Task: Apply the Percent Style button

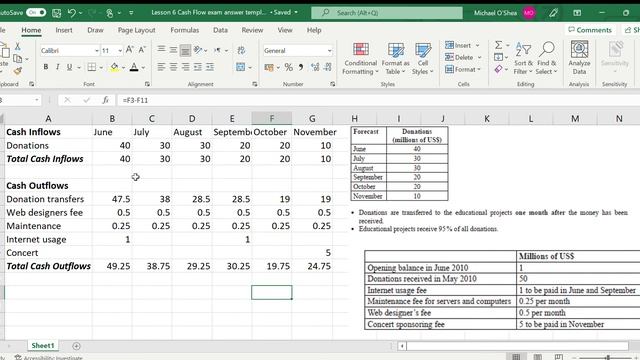Action: coord(289,67)
